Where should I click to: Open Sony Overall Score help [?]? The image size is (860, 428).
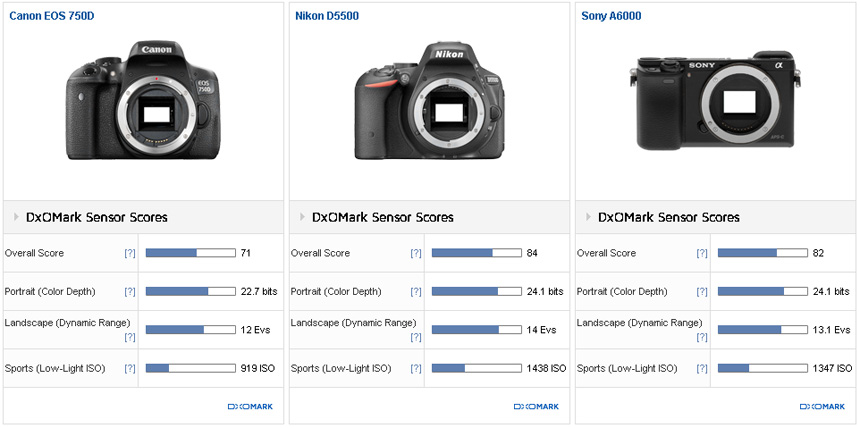[701, 254]
